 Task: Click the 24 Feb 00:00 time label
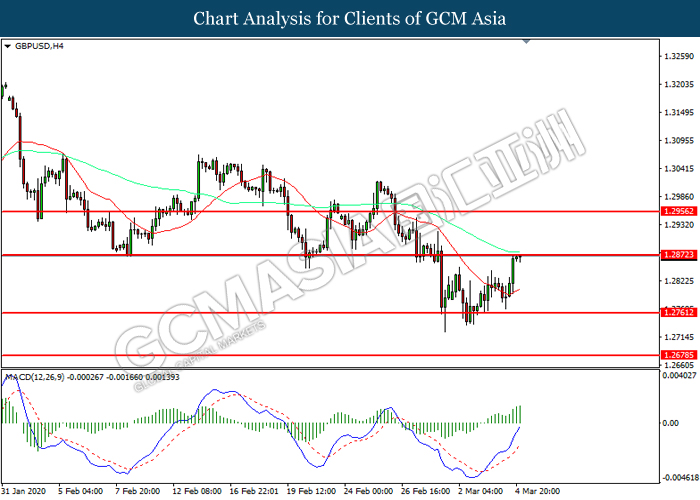[368, 491]
